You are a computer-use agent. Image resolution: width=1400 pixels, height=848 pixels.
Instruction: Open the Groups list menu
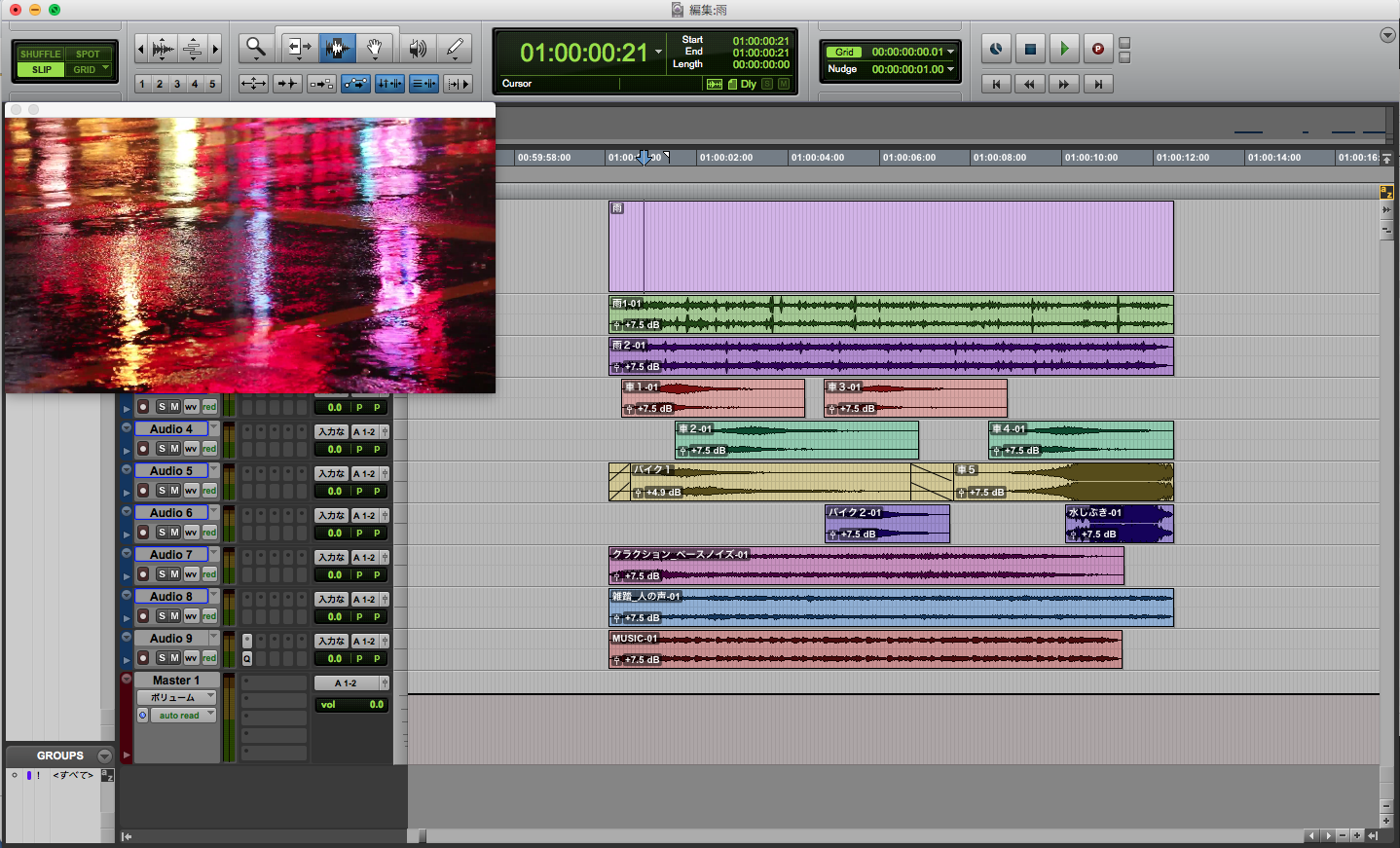click(105, 756)
